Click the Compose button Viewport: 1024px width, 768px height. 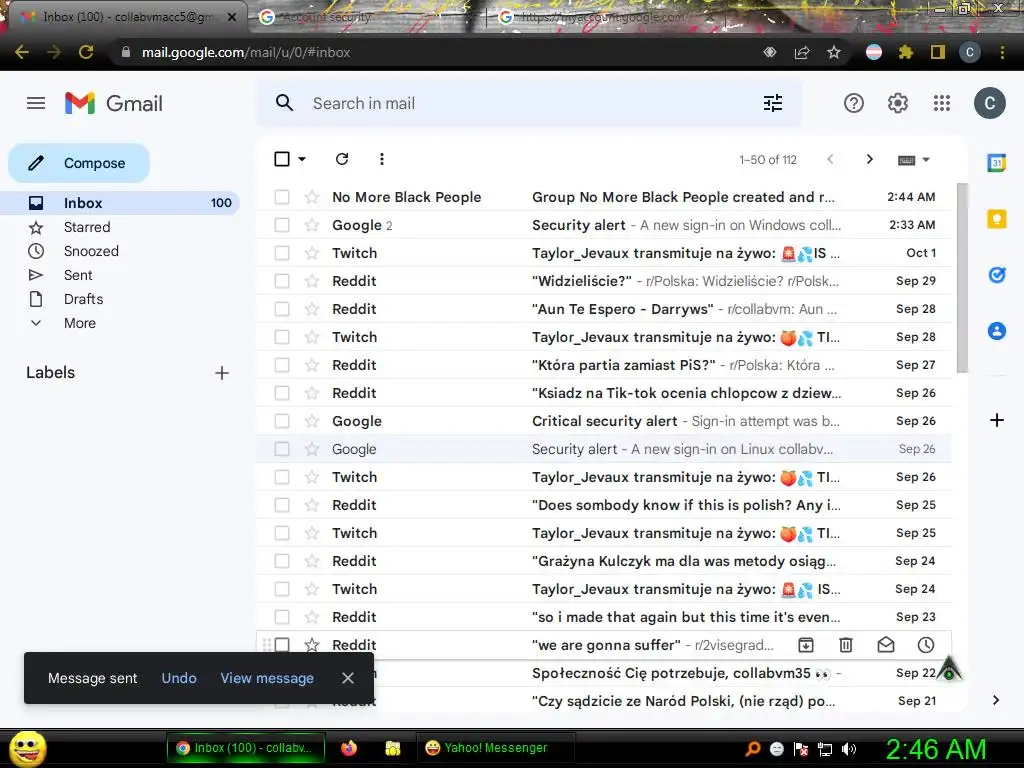(79, 163)
